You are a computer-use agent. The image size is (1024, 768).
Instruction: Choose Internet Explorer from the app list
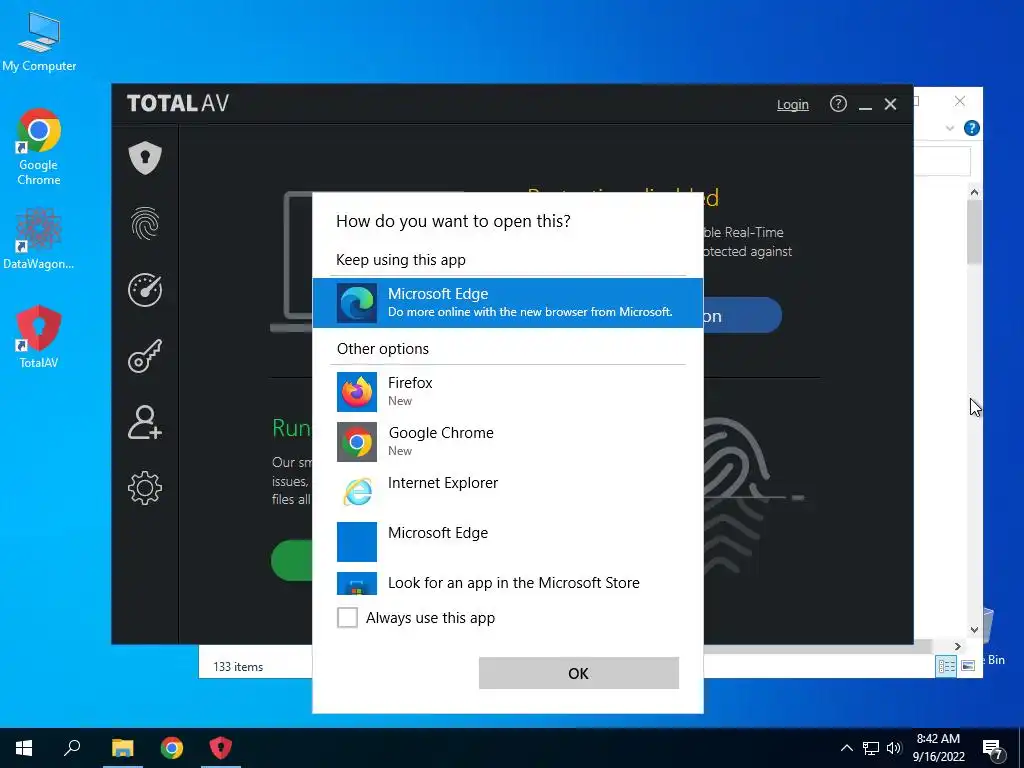(x=507, y=491)
